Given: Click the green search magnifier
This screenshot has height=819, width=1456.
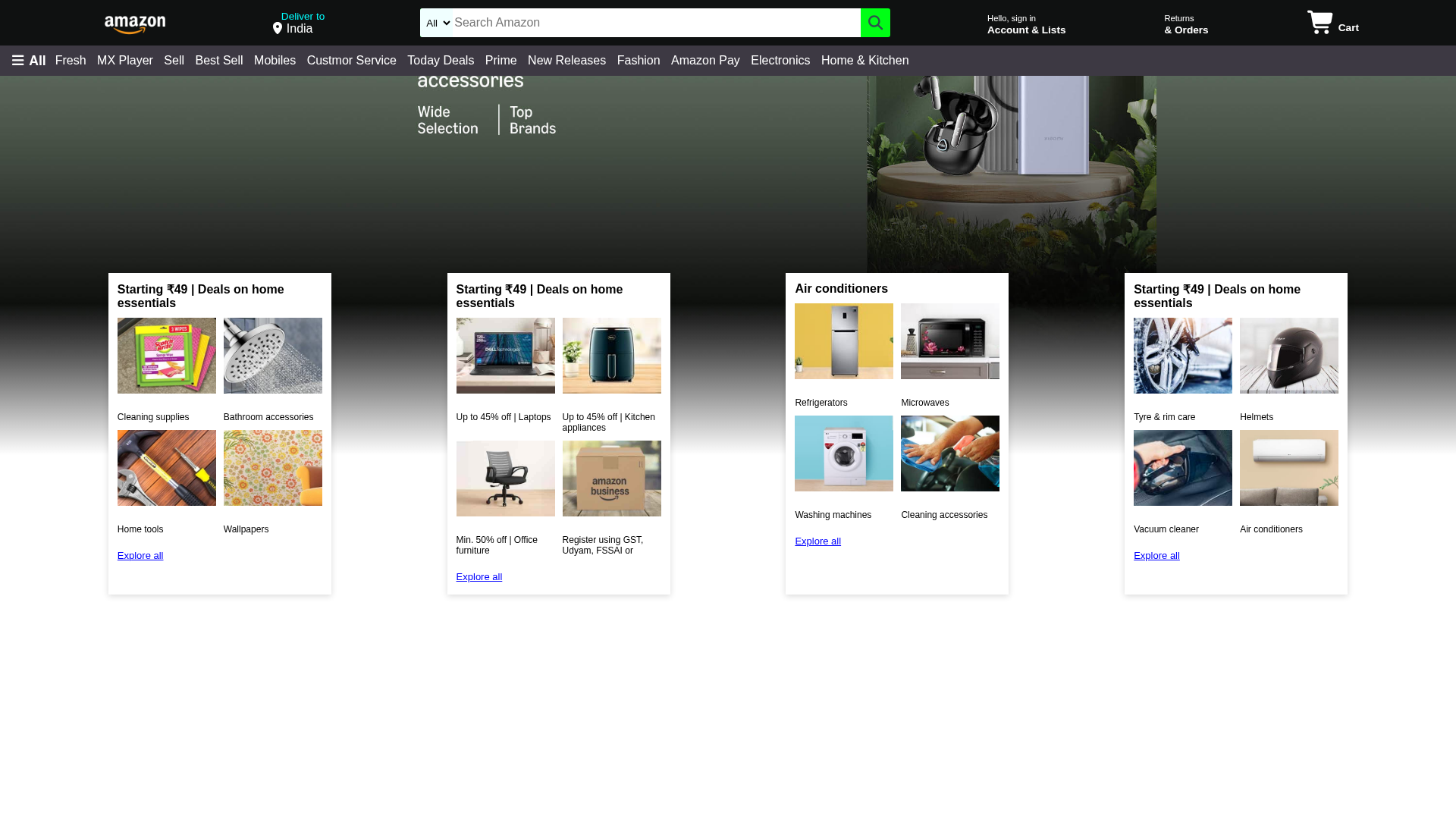Looking at the screenshot, I should 875,23.
